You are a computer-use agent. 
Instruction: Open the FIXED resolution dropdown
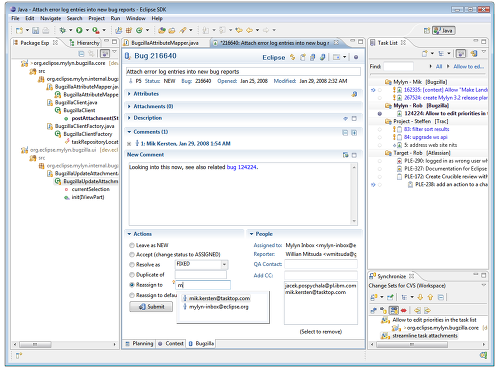click(x=224, y=265)
